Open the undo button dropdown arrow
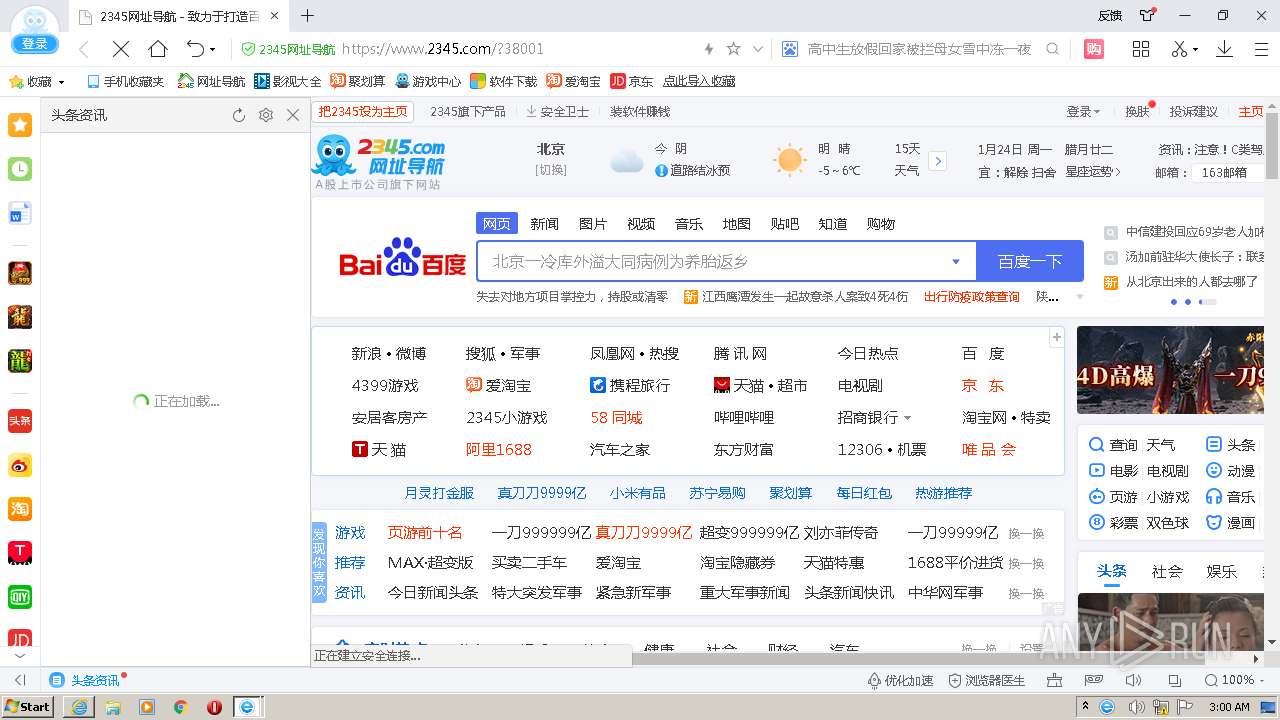The height and width of the screenshot is (720, 1280). pyautogui.click(x=212, y=50)
